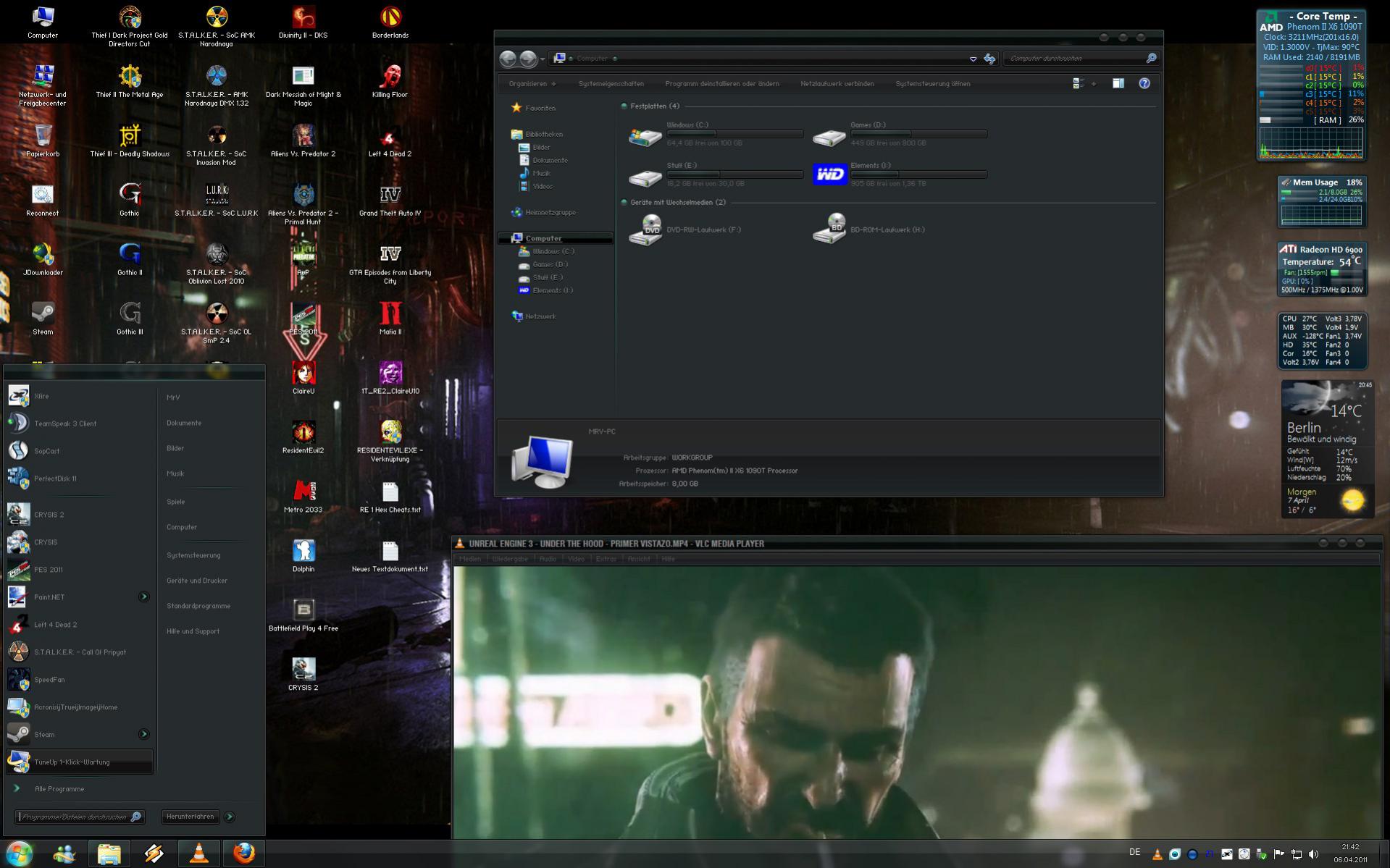Open shutdown options arrow next to Herunterfahren
Screen dimensions: 1390x868
point(230,817)
